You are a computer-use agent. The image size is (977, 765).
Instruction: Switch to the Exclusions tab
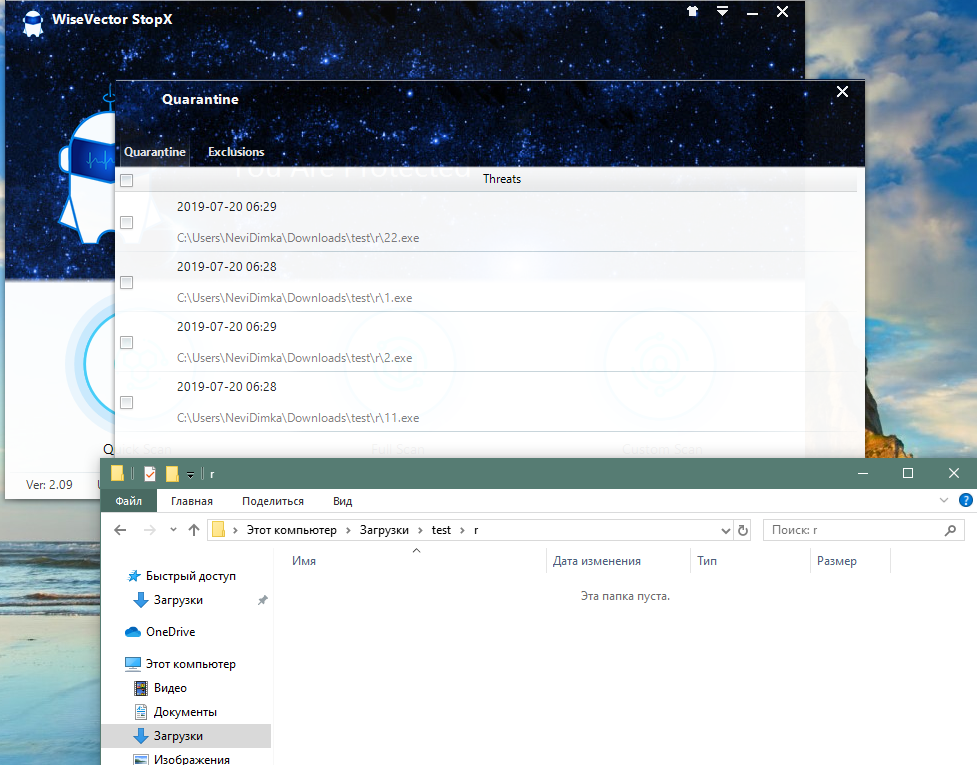236,151
